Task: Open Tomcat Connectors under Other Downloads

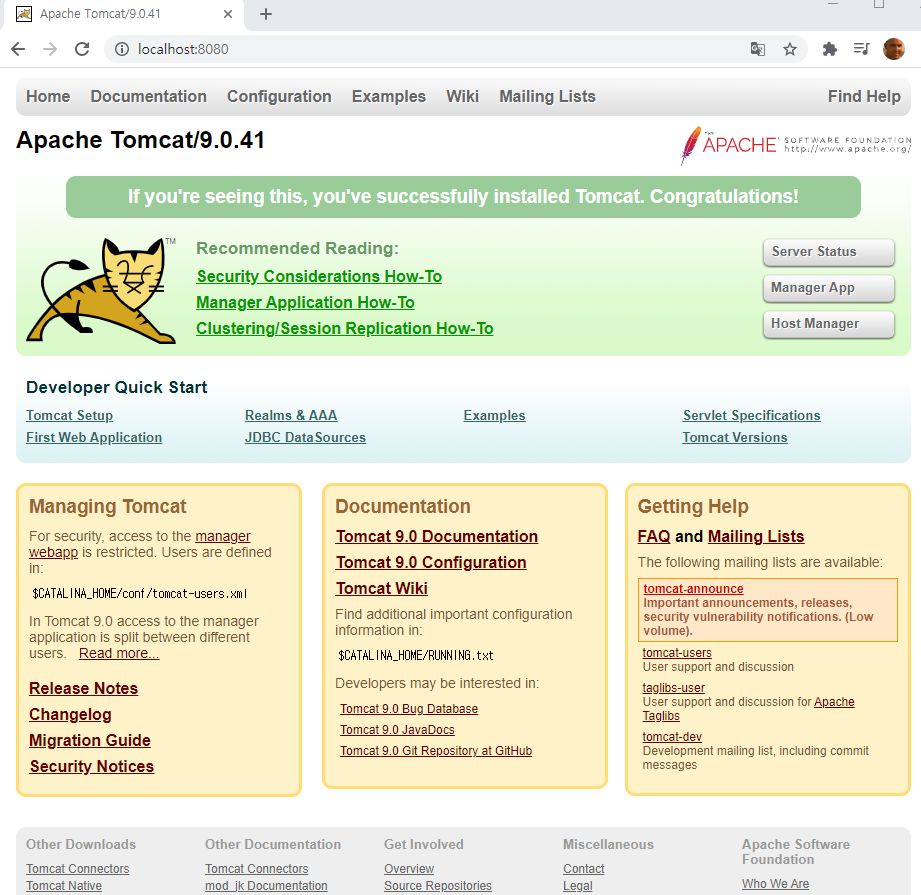Action: pos(78,869)
